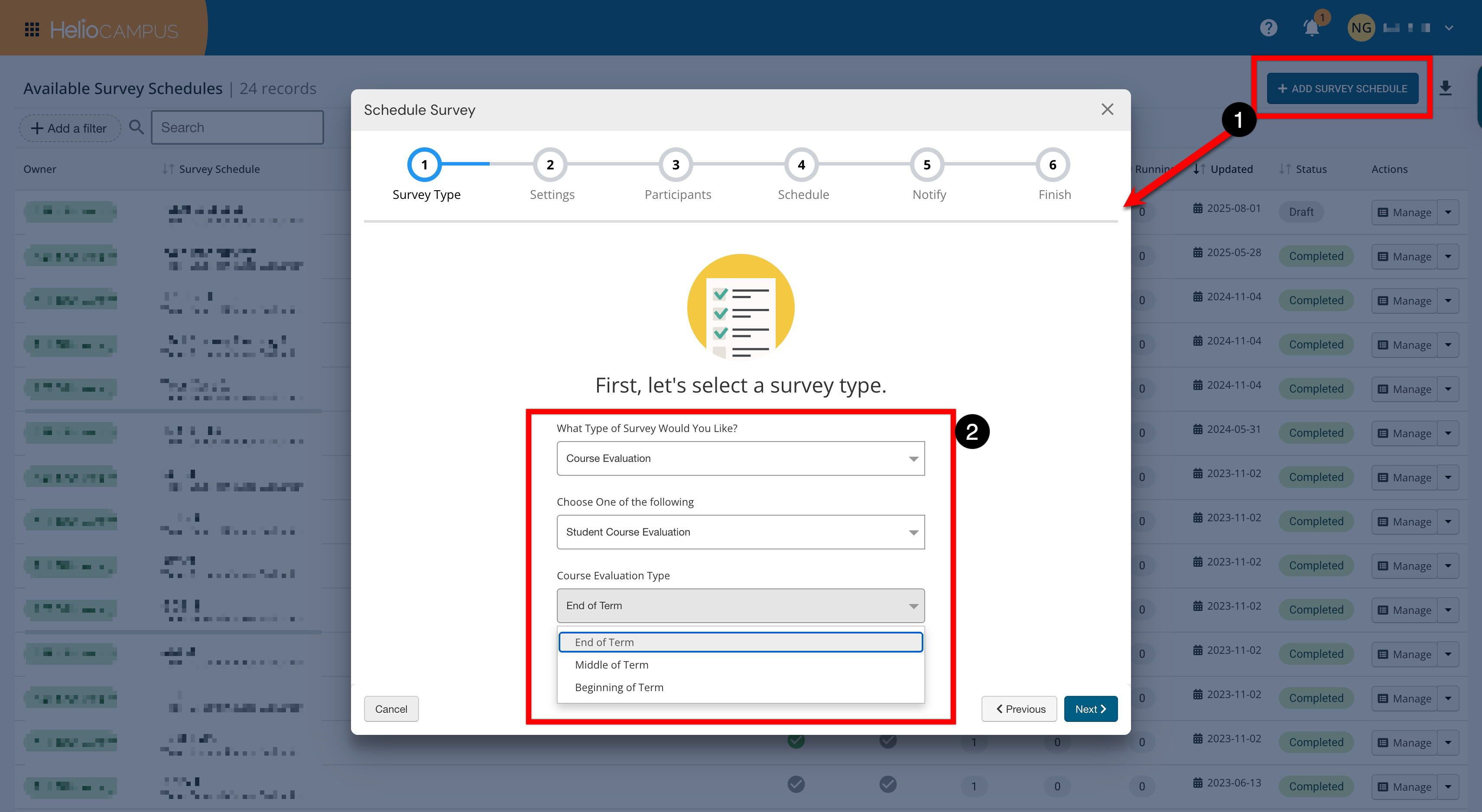Click the Search input field
Viewport: 1482px width, 812px height.
click(237, 127)
